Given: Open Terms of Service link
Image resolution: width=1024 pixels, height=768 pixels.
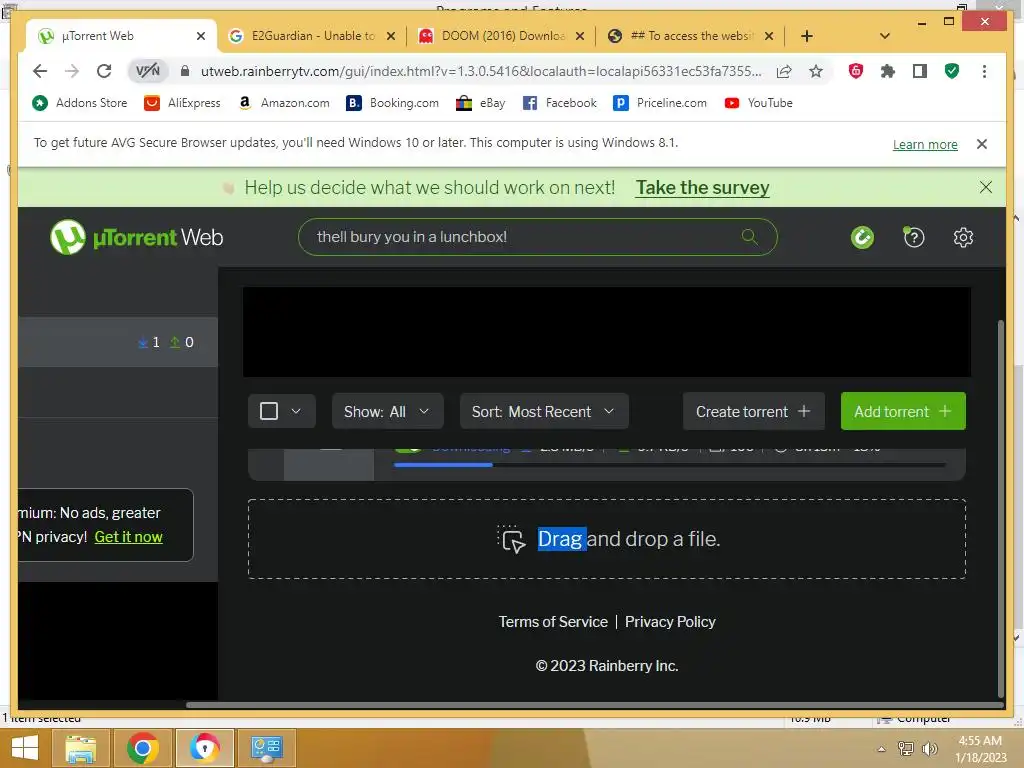Looking at the screenshot, I should click(553, 622).
